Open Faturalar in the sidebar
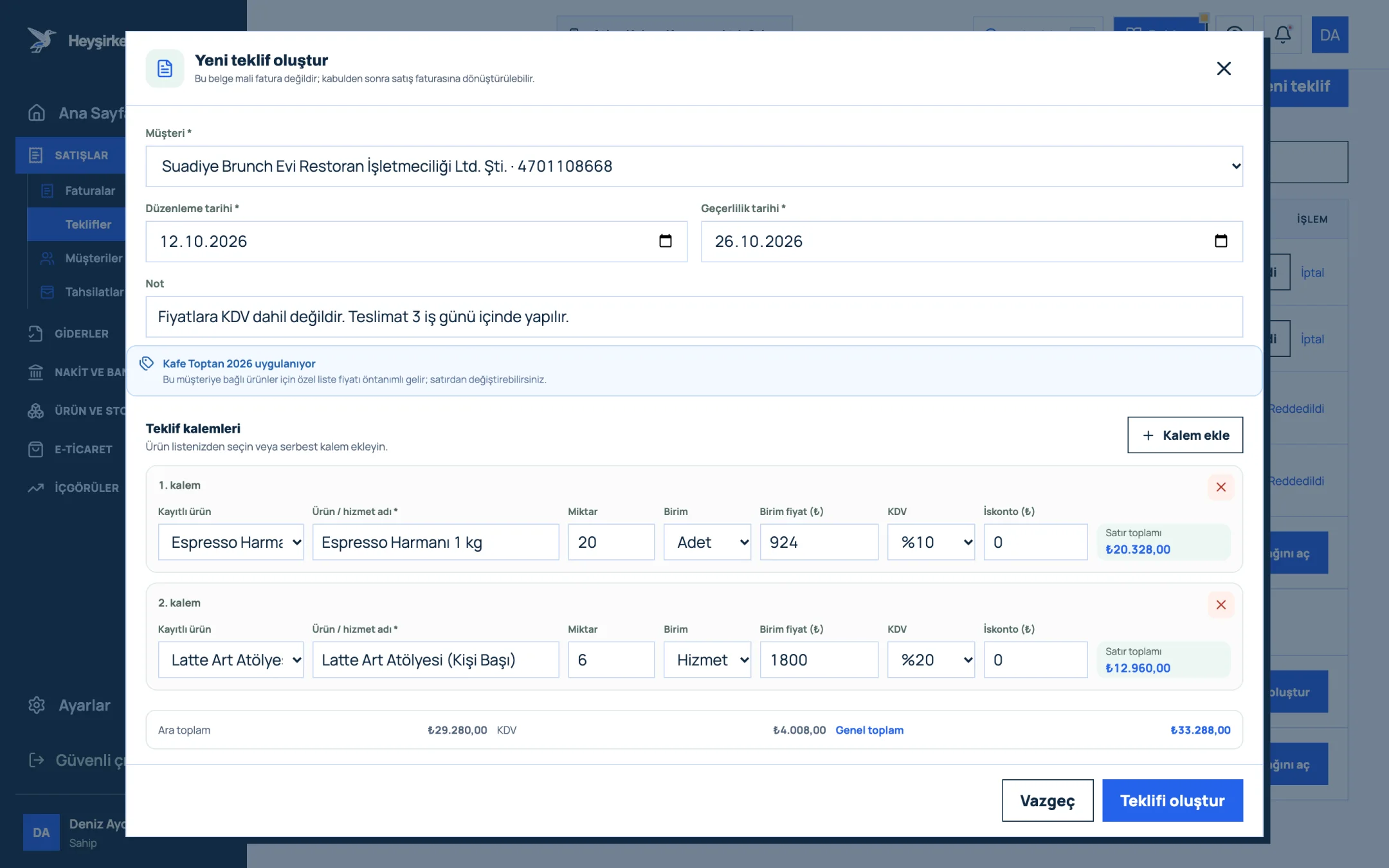 pyautogui.click(x=77, y=190)
